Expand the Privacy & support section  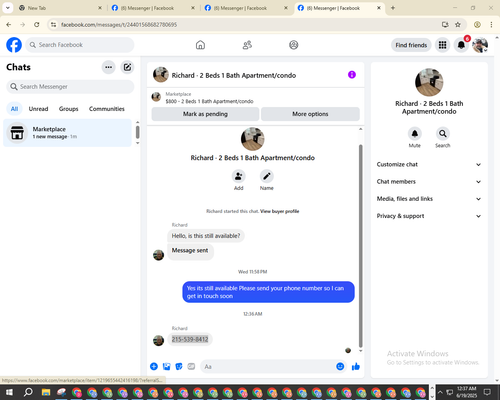coord(429,216)
